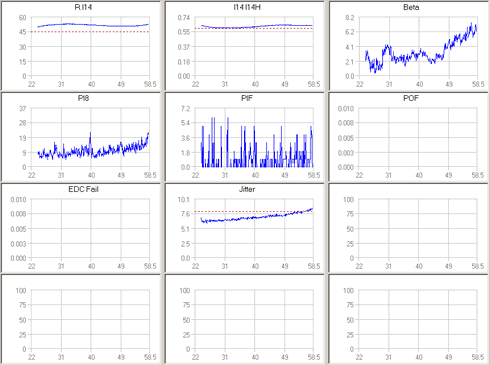Open the Beta graph panel
This screenshot has height=365, width=490.
(409, 46)
